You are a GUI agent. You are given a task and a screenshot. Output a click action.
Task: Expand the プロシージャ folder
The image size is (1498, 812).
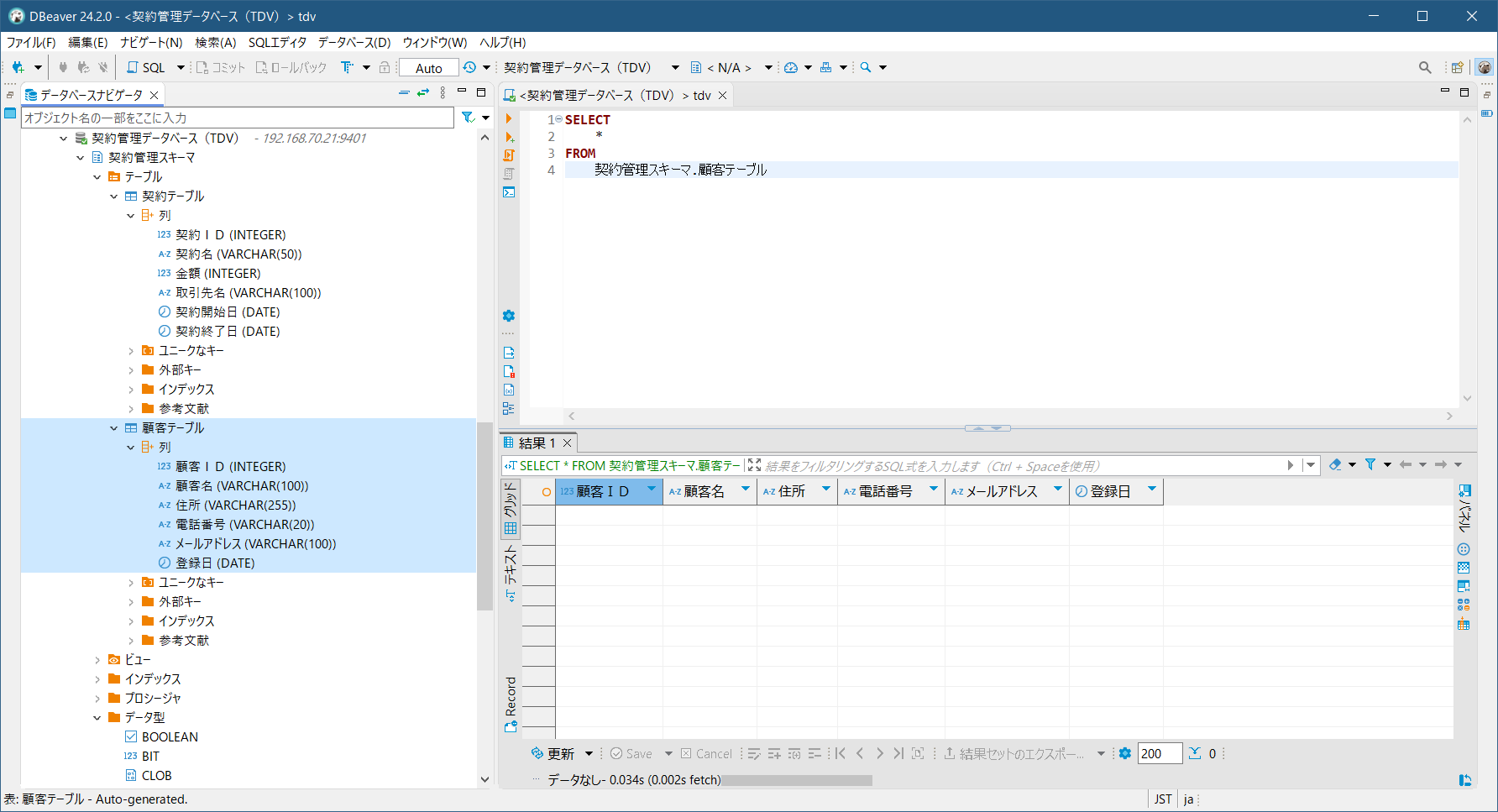97,698
